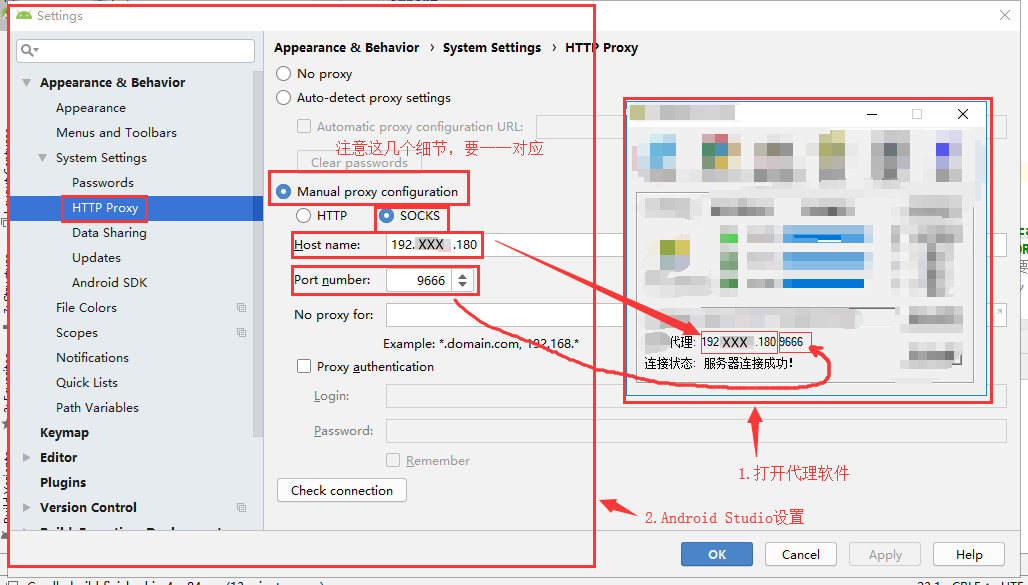Open Notifications settings page
Screen dimensions: 1028x585
click(x=92, y=357)
